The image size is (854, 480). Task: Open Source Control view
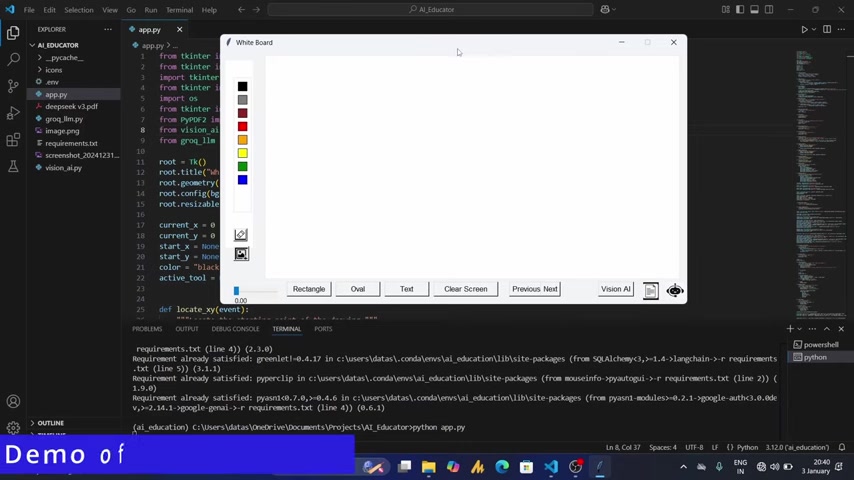coord(13,86)
